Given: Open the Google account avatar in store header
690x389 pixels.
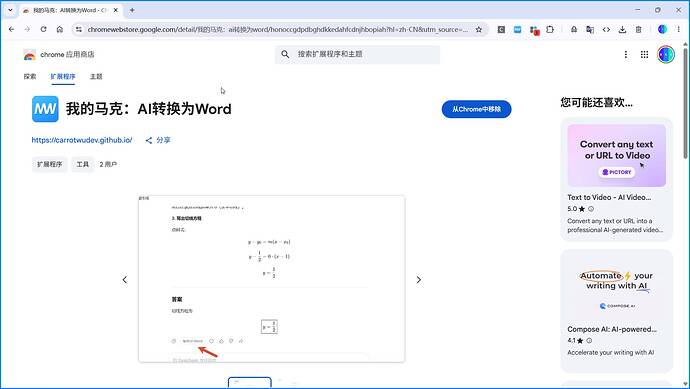Looking at the screenshot, I should click(x=666, y=55).
